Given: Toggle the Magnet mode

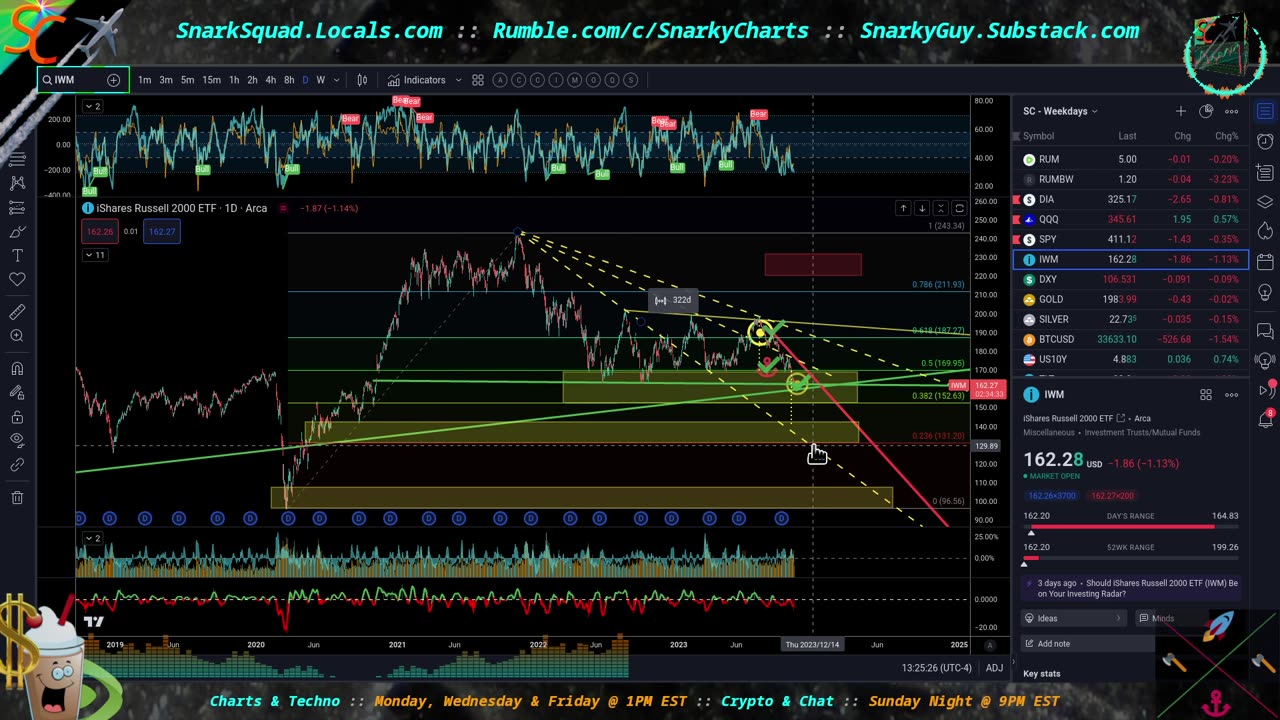Looking at the screenshot, I should coord(17,368).
